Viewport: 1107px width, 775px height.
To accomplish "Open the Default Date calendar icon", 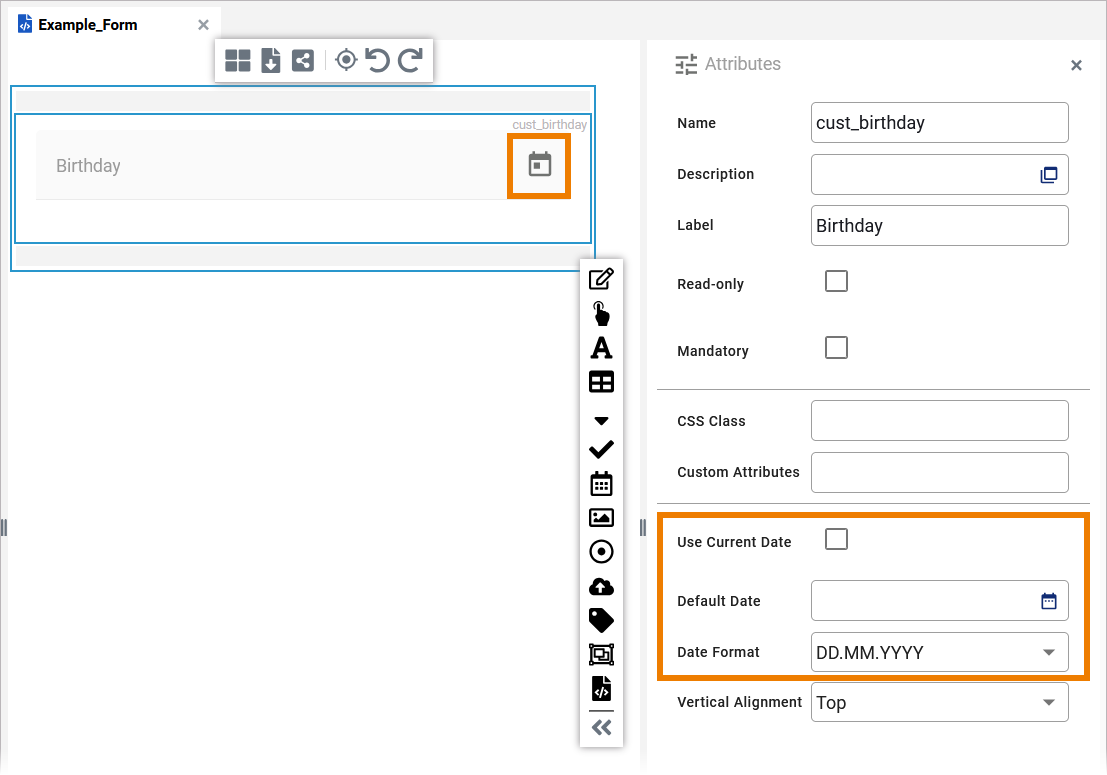I will coord(1049,601).
